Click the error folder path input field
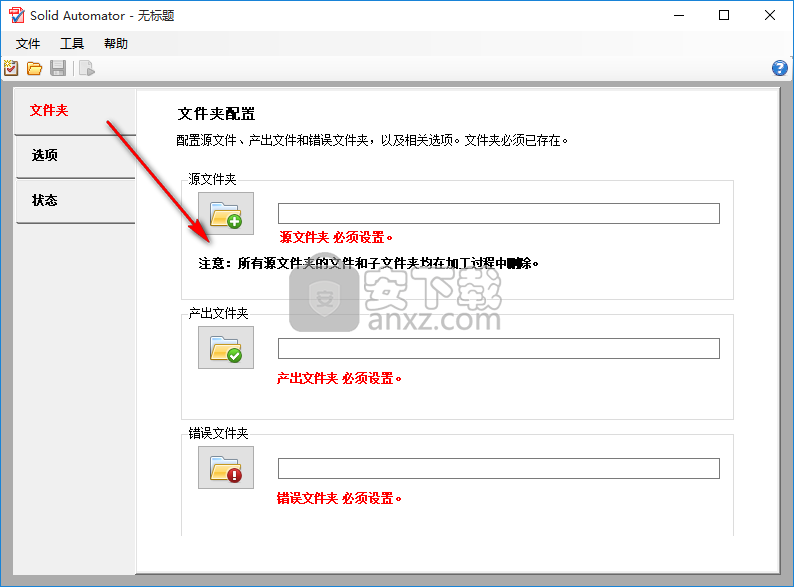794x587 pixels. pyautogui.click(x=499, y=468)
